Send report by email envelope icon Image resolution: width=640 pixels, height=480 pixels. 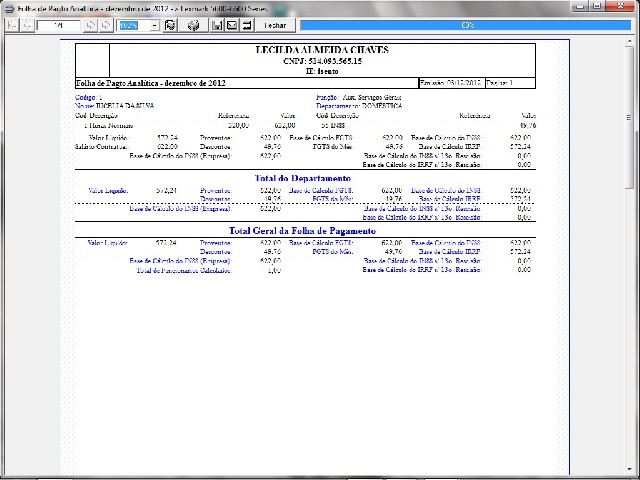[x=232, y=25]
